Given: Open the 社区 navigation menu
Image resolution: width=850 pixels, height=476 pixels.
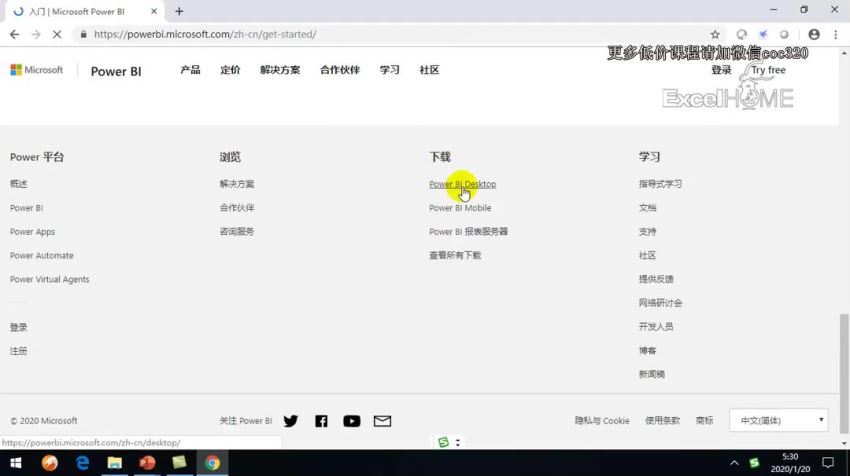Looking at the screenshot, I should click(x=429, y=70).
